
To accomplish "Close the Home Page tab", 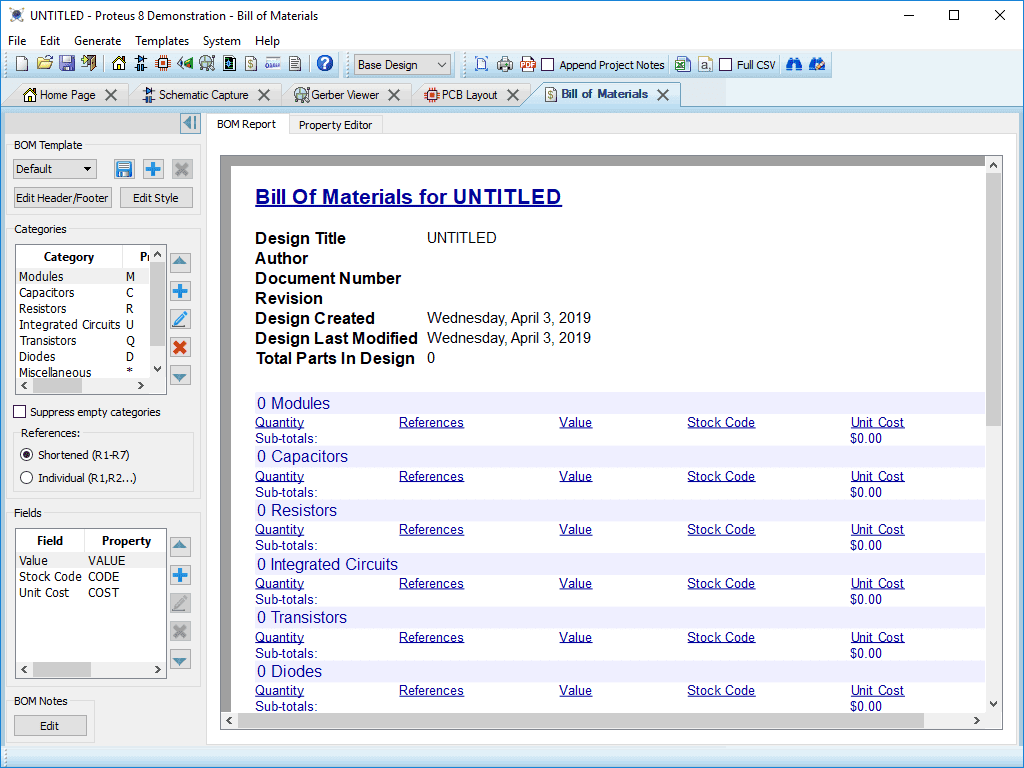I will click(111, 95).
